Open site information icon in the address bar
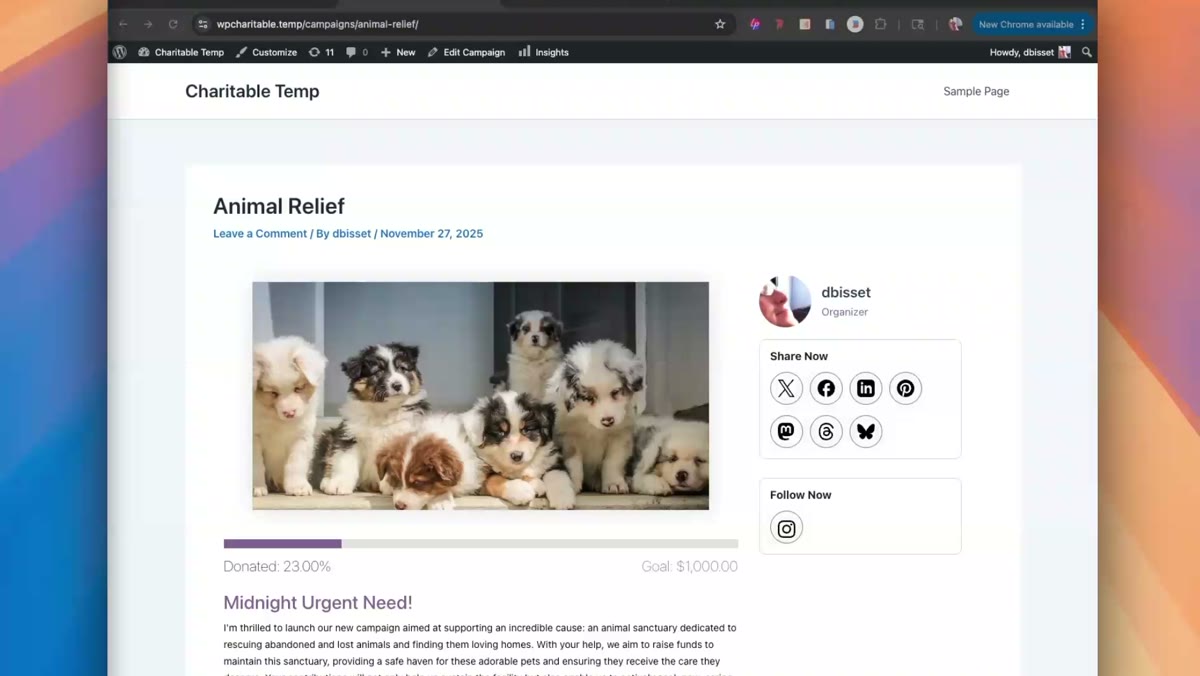Screen dimensions: 1200x676 tap(203, 24)
